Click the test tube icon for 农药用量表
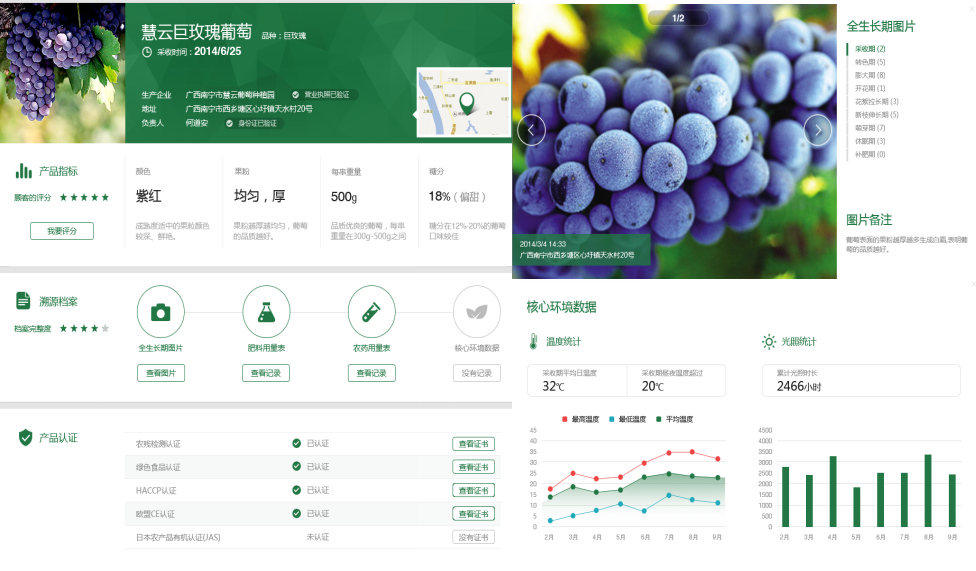 coord(372,312)
